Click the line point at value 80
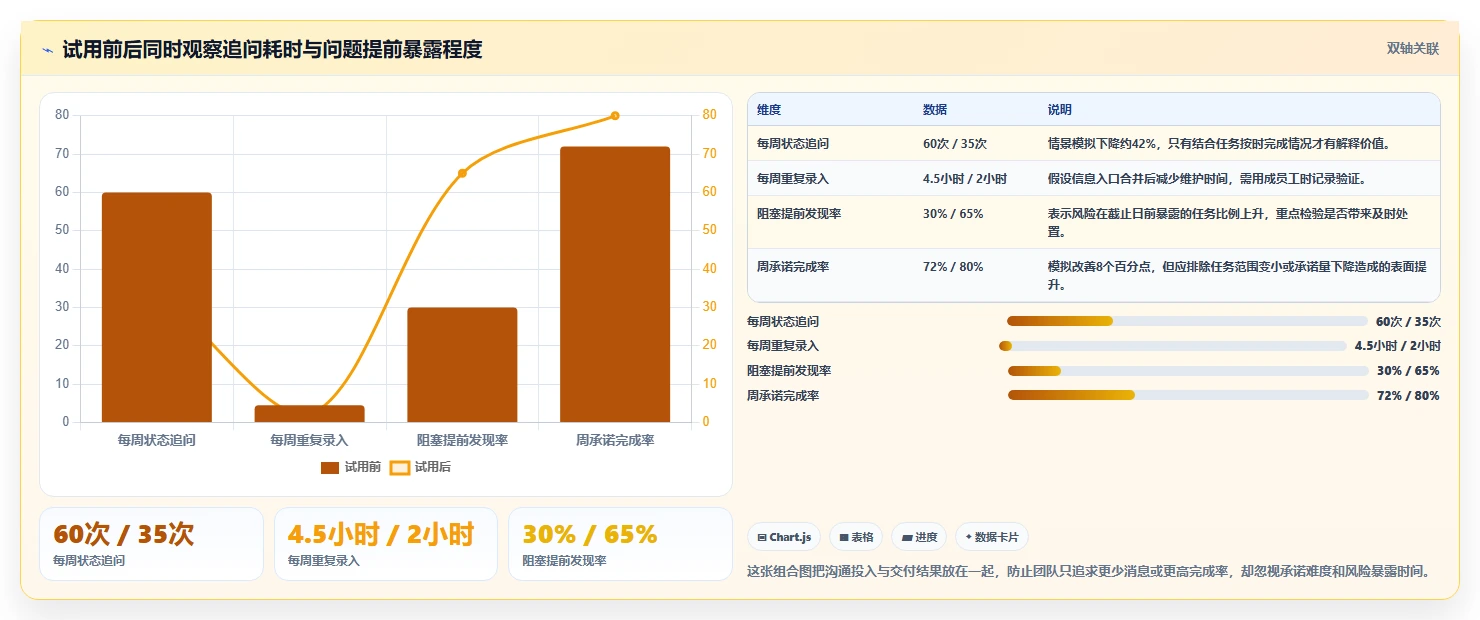1480x620 pixels. click(x=615, y=116)
